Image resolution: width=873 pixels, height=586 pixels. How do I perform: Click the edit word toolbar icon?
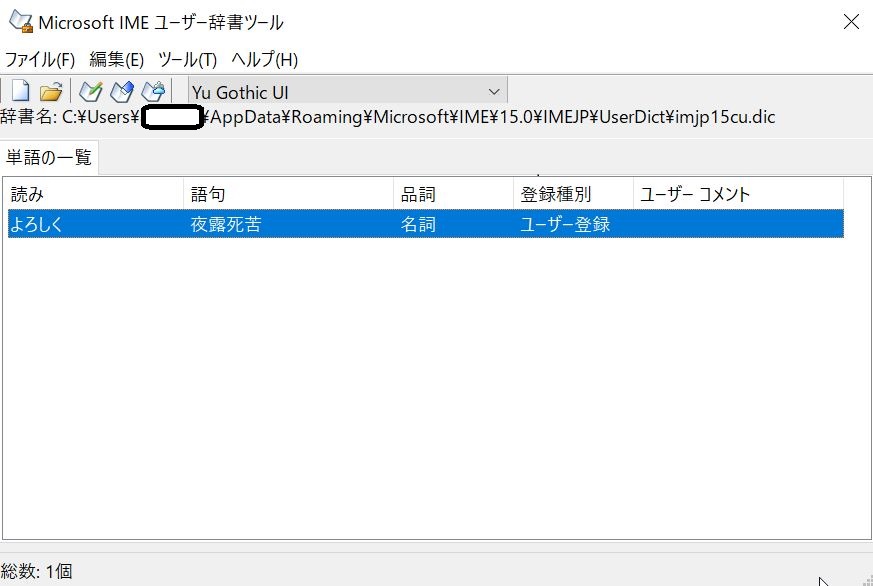coord(122,91)
